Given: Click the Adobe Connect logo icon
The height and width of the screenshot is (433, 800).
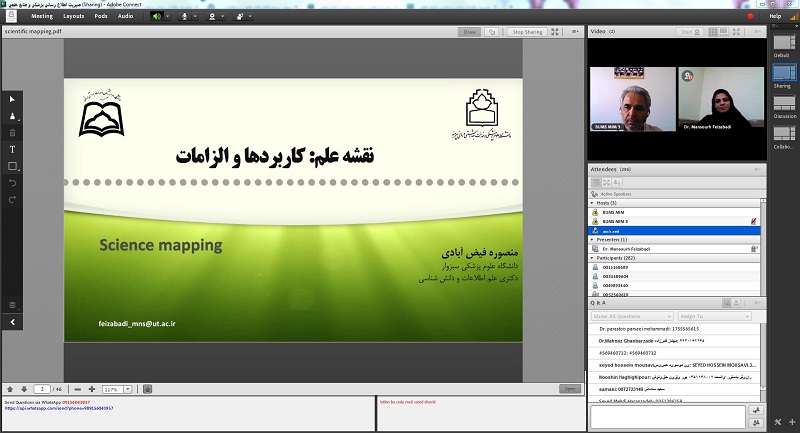Looking at the screenshot, I should click(x=11, y=16).
